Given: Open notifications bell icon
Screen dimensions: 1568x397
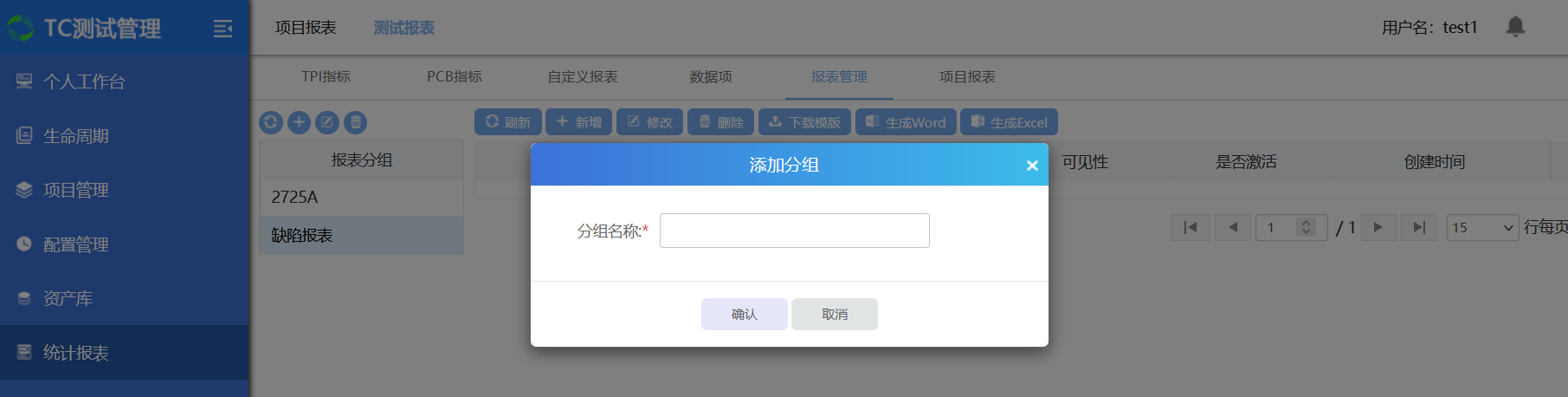Looking at the screenshot, I should coord(1515,27).
